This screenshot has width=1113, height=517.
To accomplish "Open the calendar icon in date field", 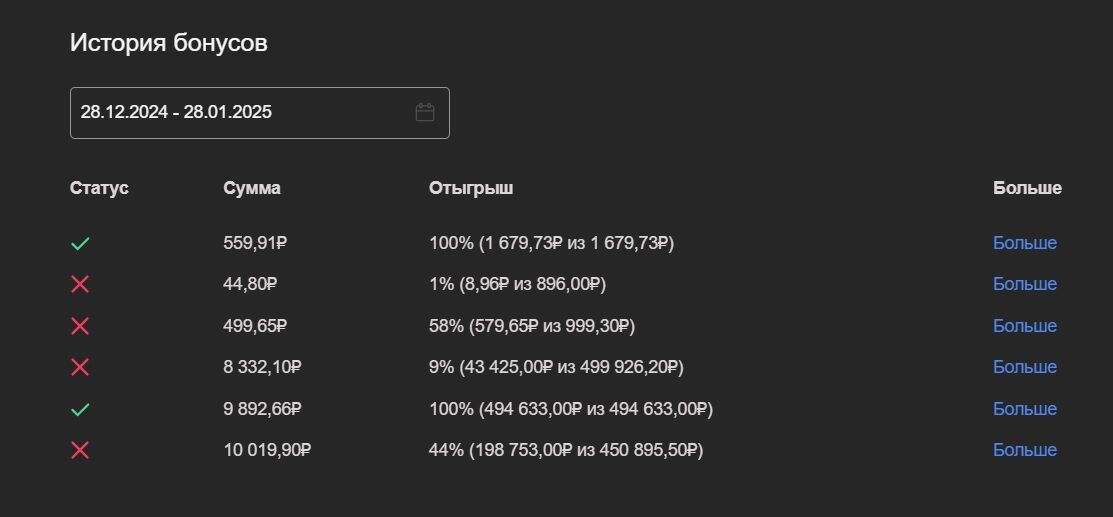I will coord(425,112).
